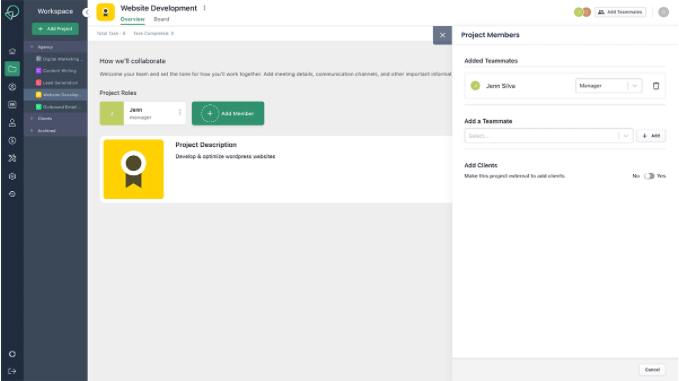679x381 pixels.
Task: Expand the Archived tree group
Action: tap(32, 130)
